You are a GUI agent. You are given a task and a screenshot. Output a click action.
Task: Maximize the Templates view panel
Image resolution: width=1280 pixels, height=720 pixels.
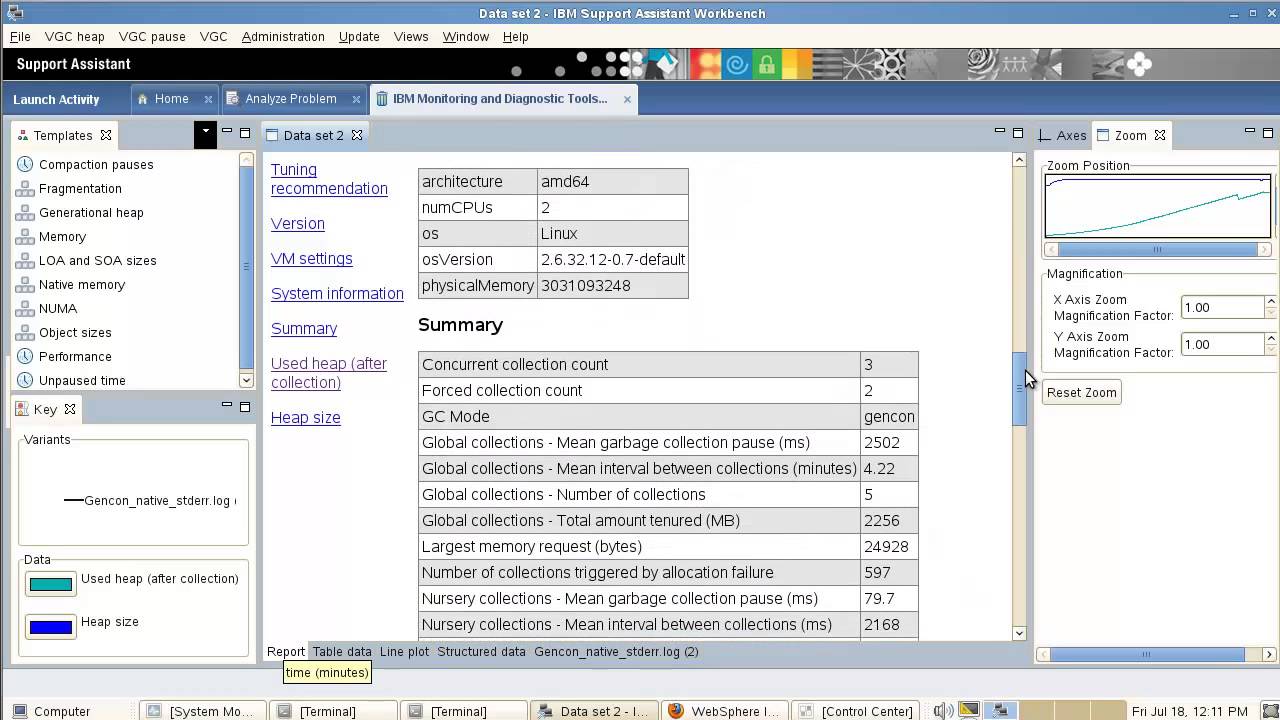[x=245, y=133]
